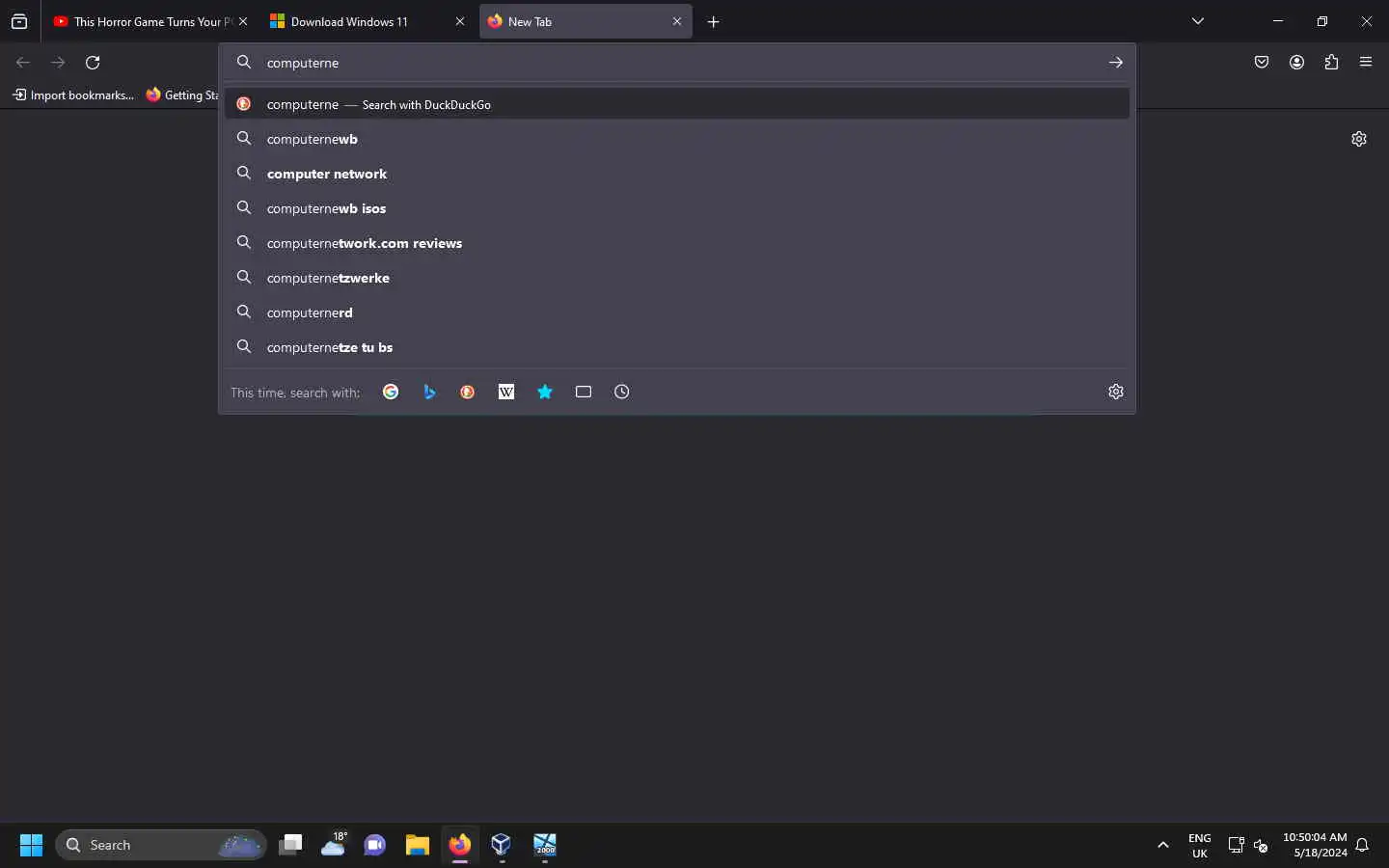Open File Explorer from taskbar

click(418, 845)
